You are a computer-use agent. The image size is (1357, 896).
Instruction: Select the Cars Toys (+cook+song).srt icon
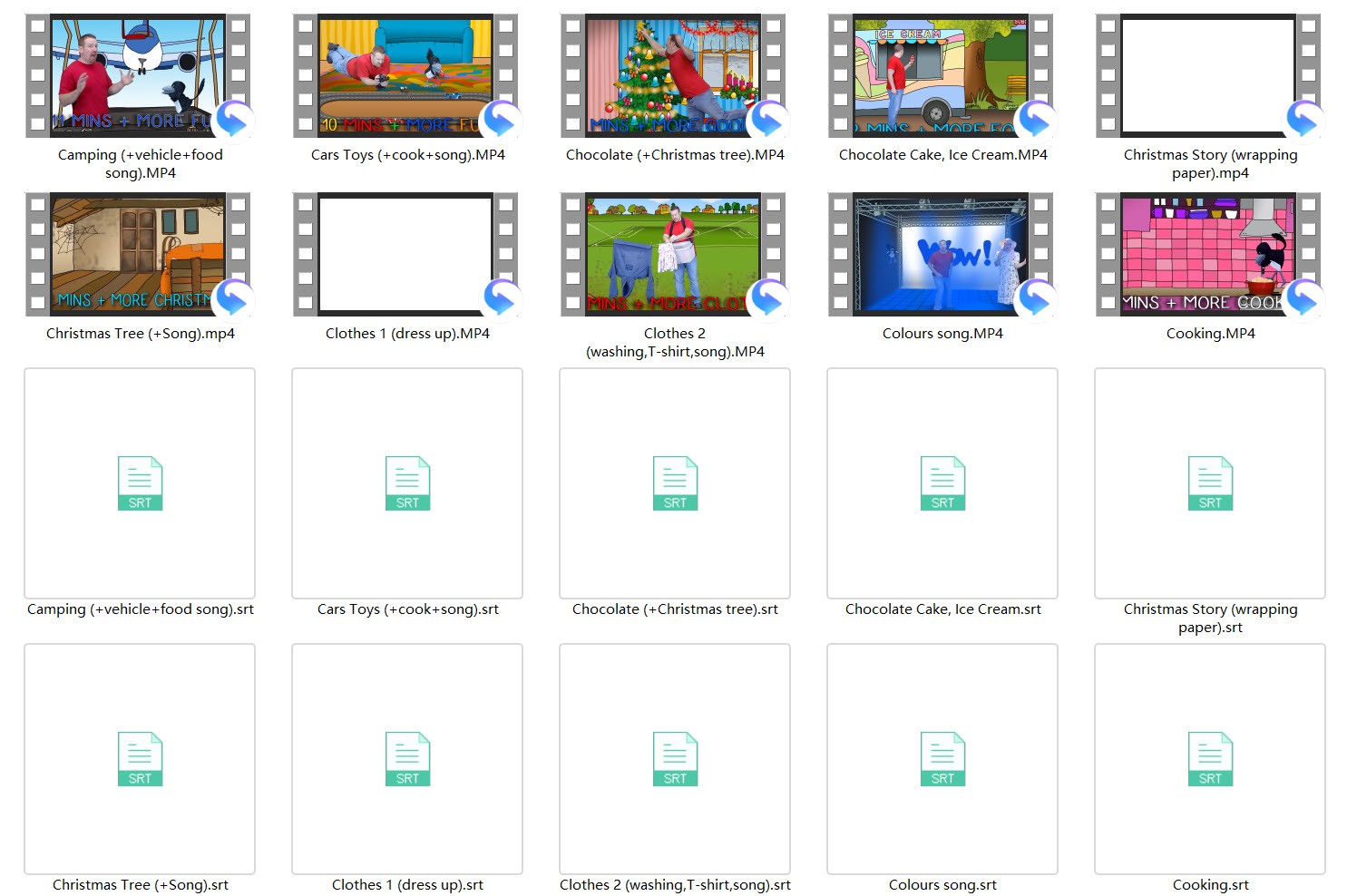tap(407, 483)
